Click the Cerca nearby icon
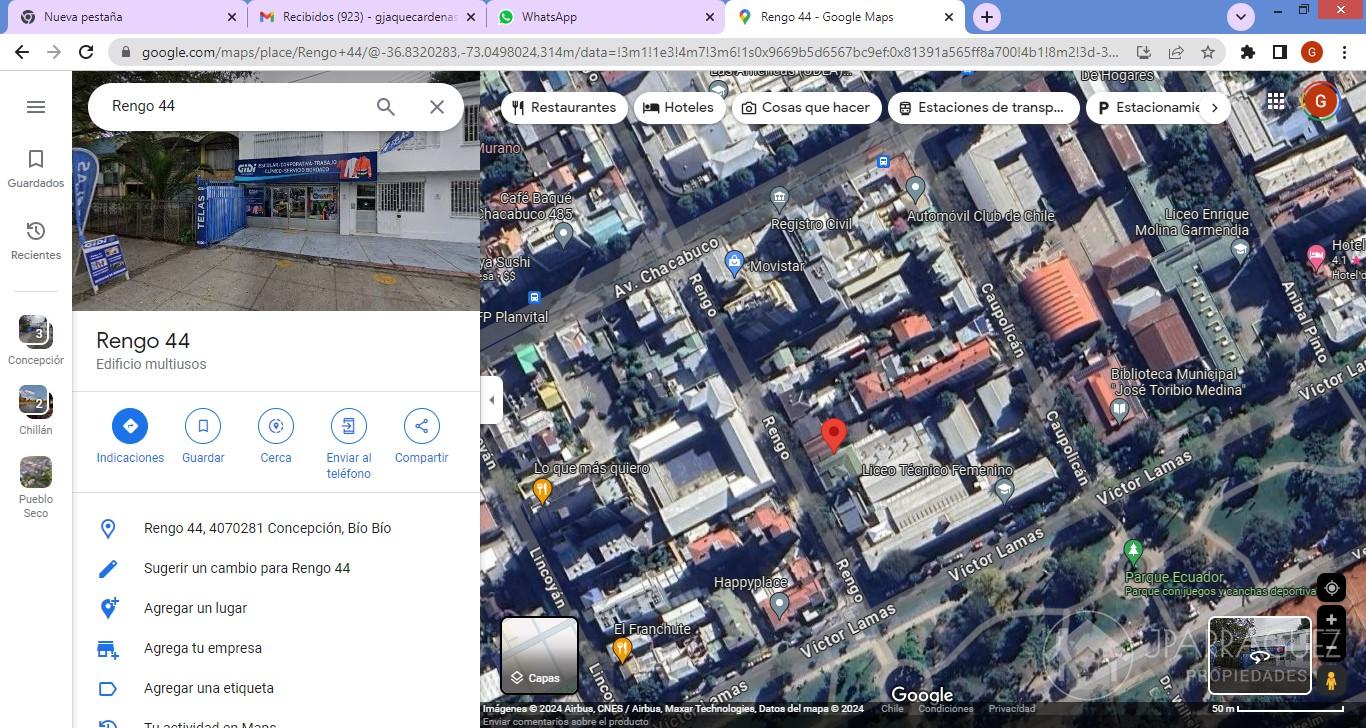 [x=276, y=426]
